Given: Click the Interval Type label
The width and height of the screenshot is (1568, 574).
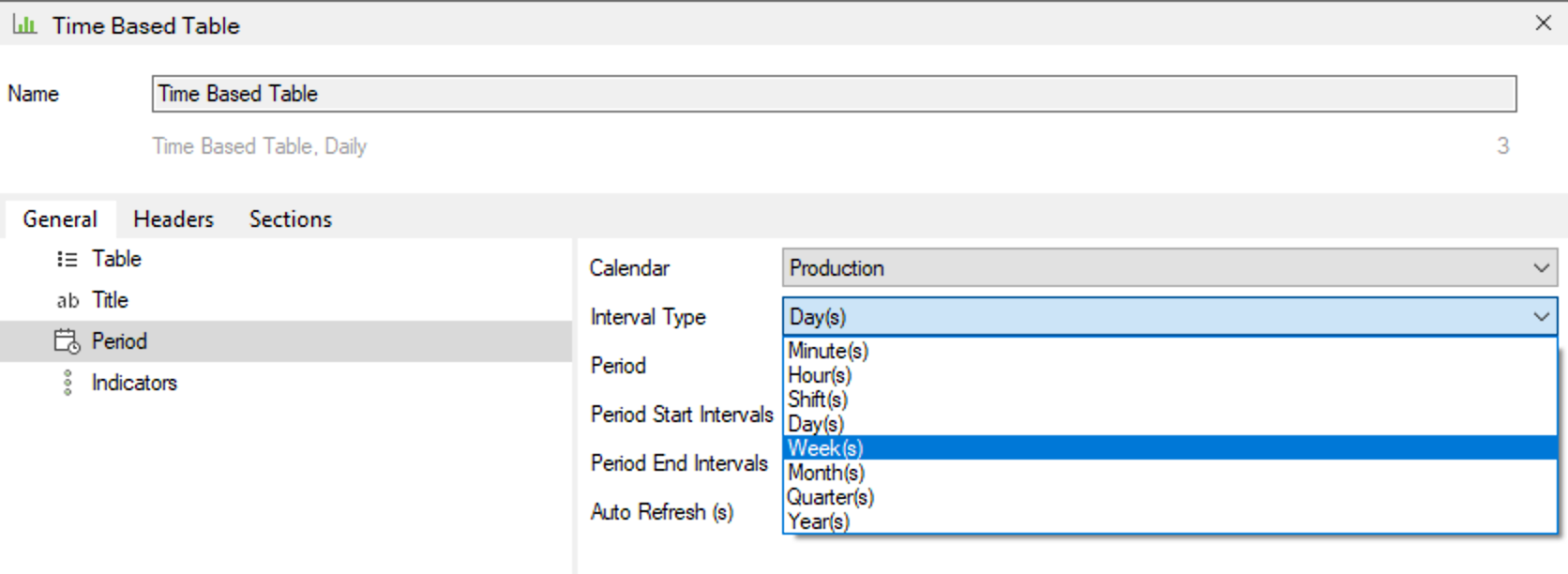Looking at the screenshot, I should pos(648,317).
